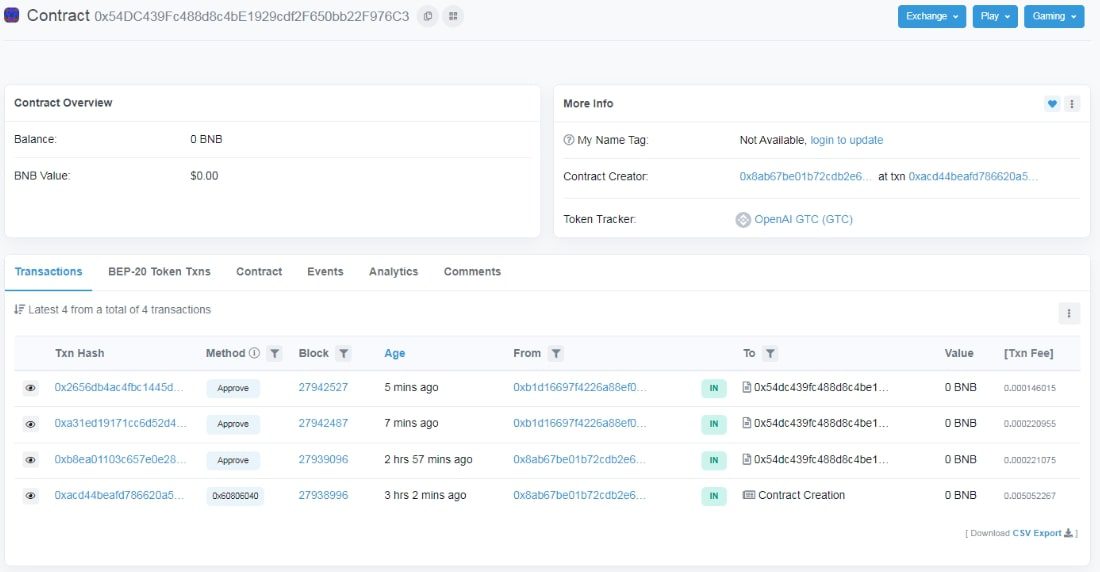Copy the contract address to clipboard
The image size is (1100, 572).
point(428,16)
